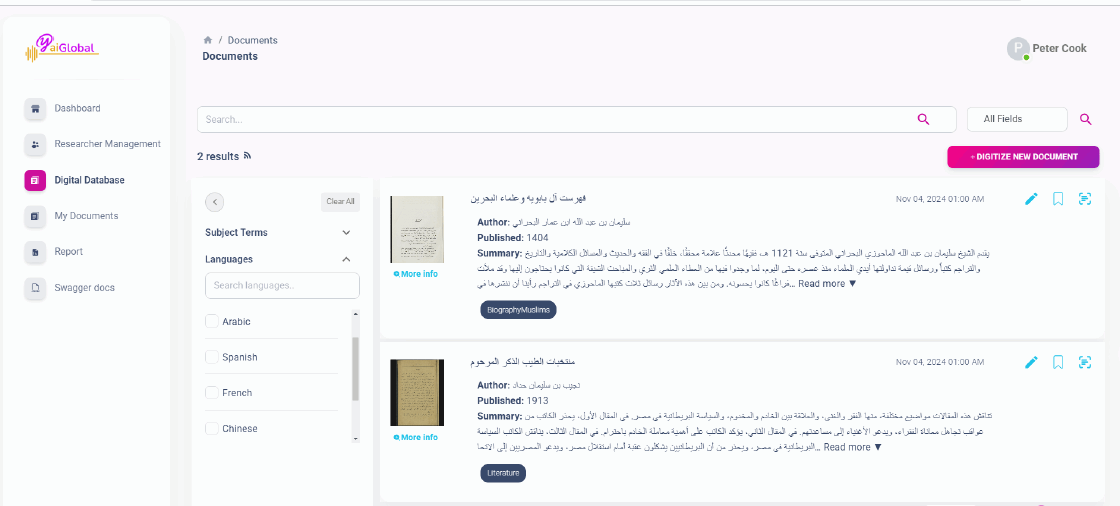Image resolution: width=1120 pixels, height=506 pixels.
Task: Click the Search languages input field
Action: (282, 285)
